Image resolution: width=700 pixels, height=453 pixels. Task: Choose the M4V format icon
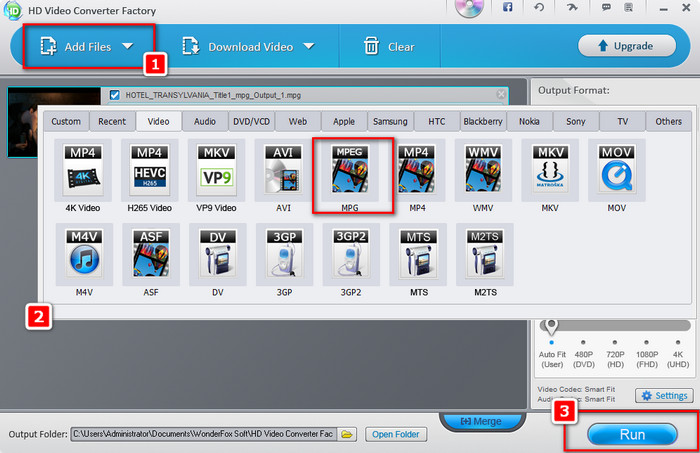coord(84,254)
